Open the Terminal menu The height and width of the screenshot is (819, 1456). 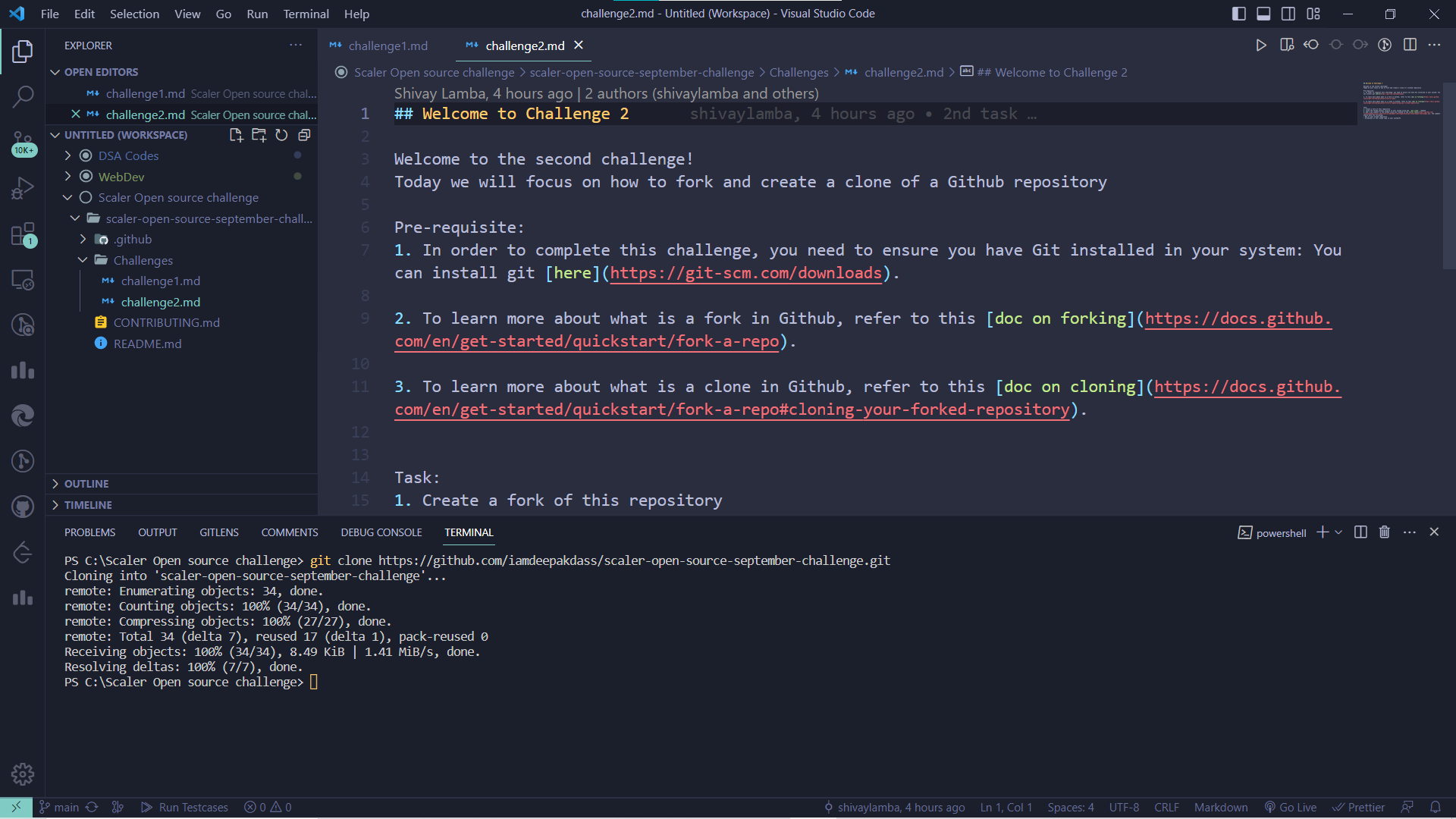tap(306, 14)
